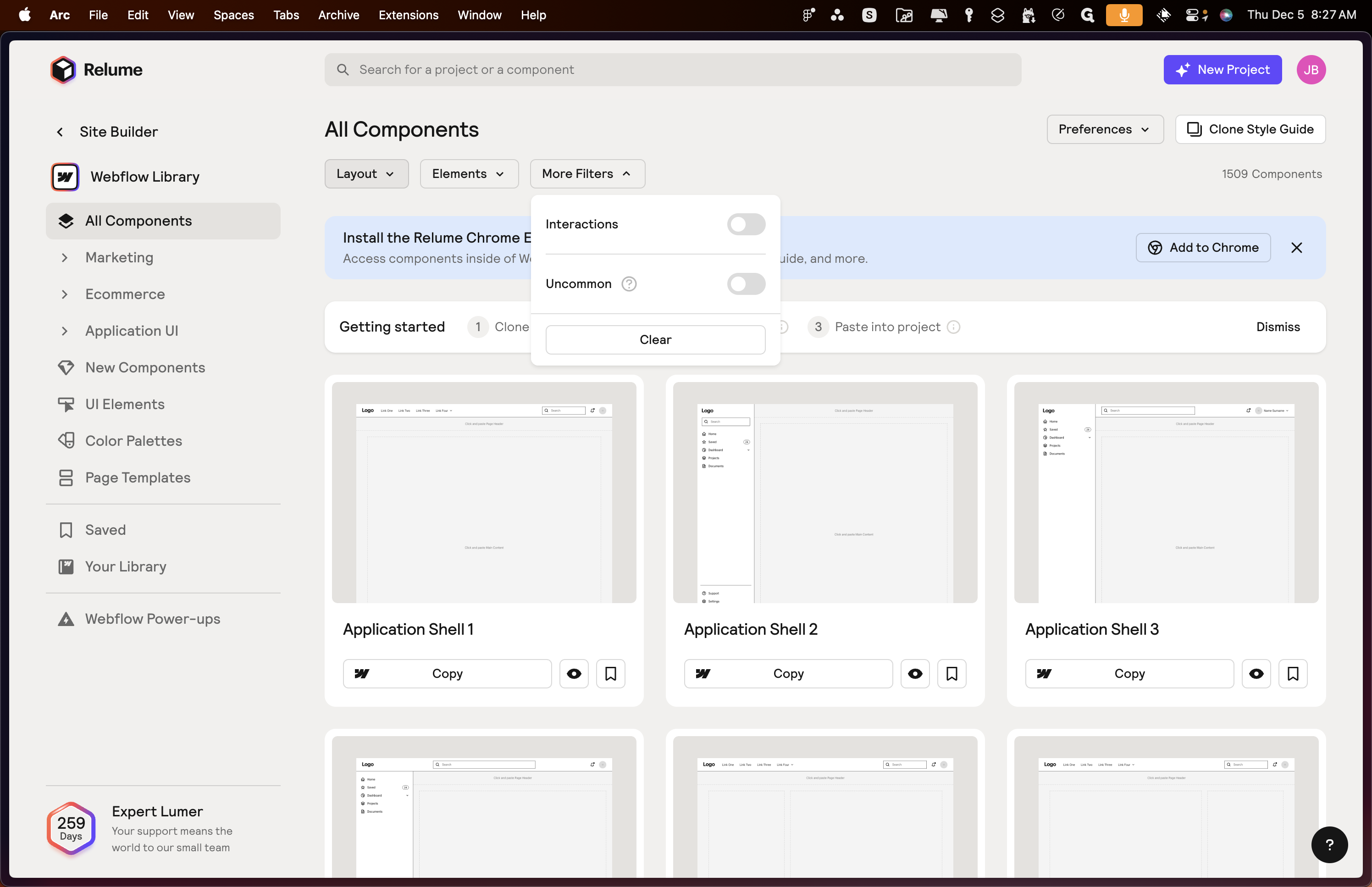
Task: Click the Paste into project info icon
Action: tap(953, 327)
